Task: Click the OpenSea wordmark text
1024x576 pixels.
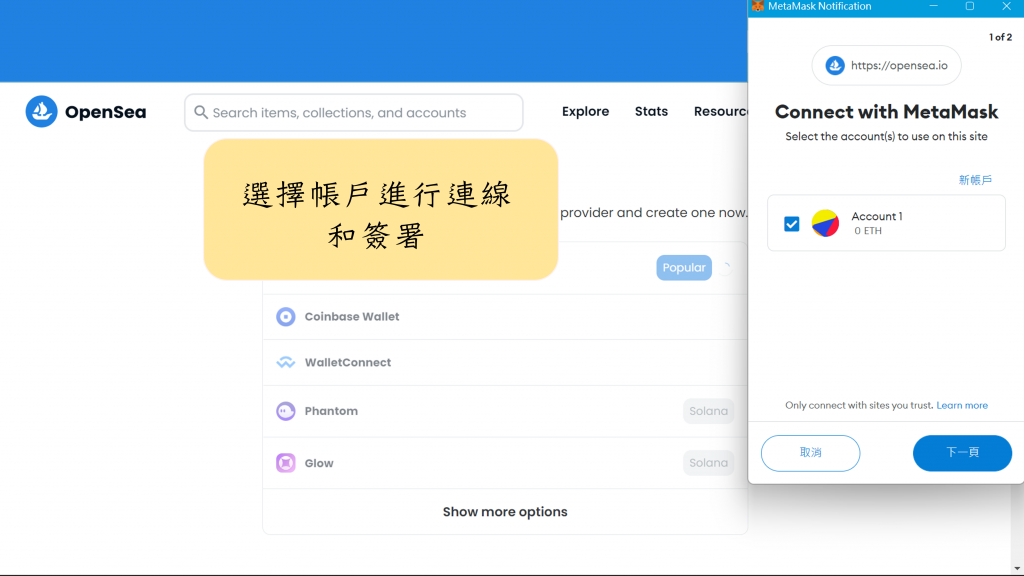Action: coord(105,112)
